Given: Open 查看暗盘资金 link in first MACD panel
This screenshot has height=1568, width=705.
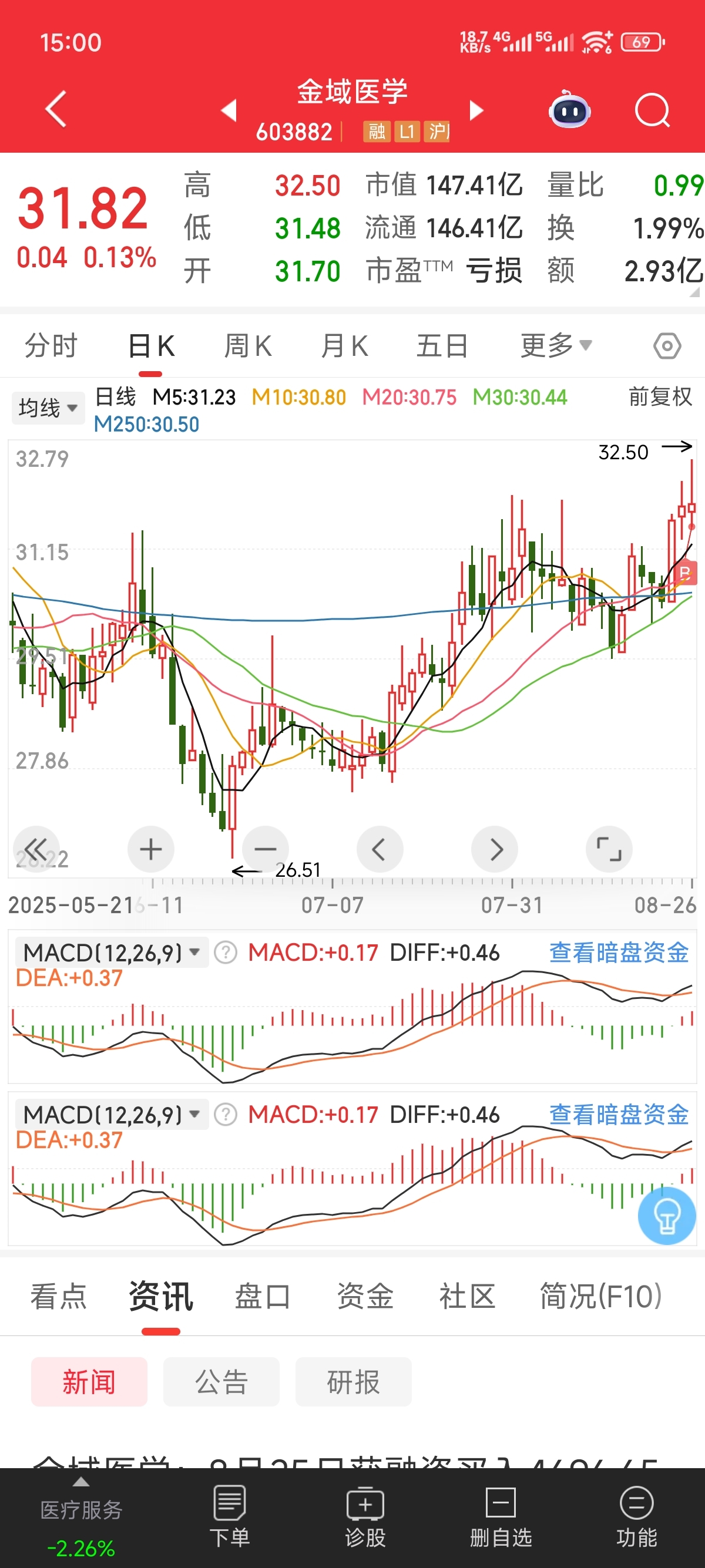Looking at the screenshot, I should tap(619, 952).
